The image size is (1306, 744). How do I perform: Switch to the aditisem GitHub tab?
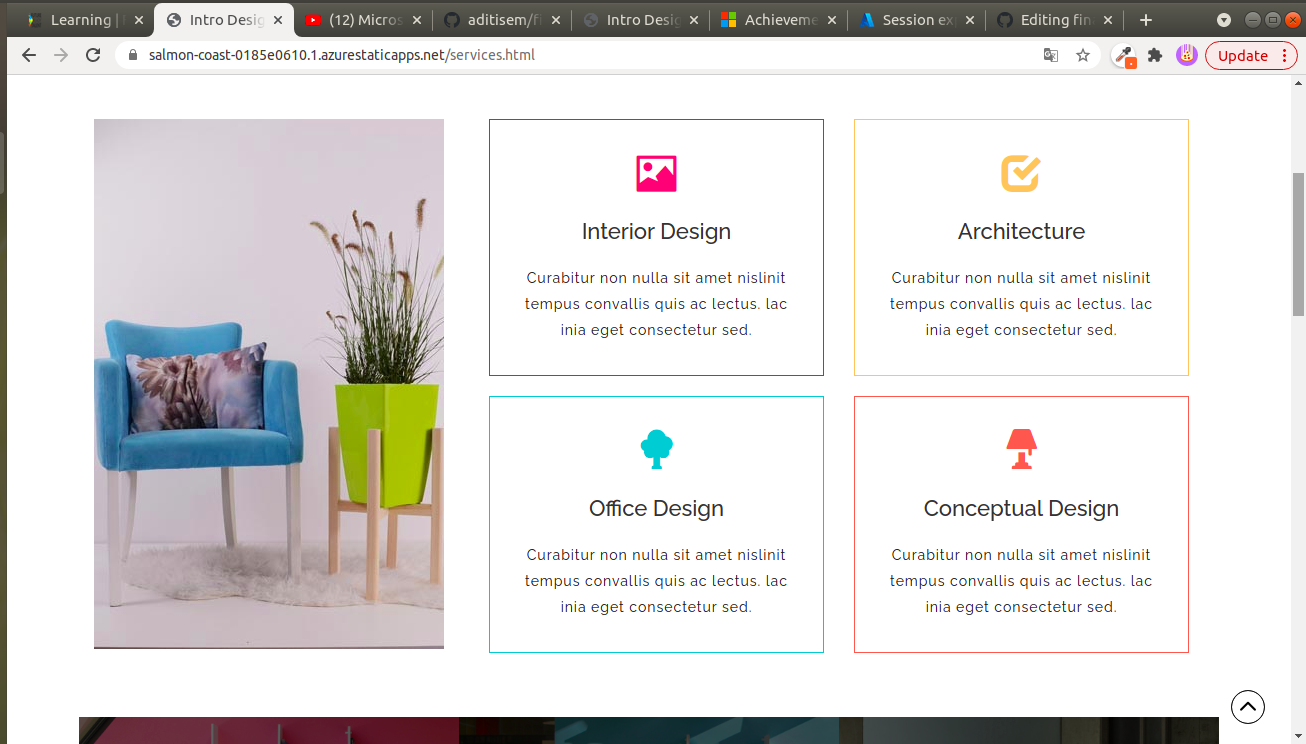[501, 20]
